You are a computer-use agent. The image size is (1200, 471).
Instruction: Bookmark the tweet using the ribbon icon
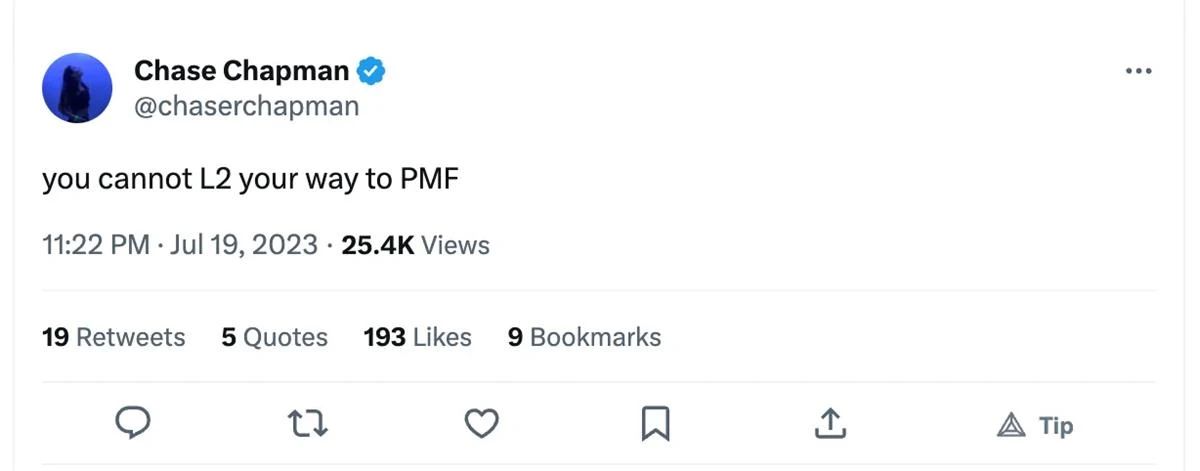tap(655, 425)
